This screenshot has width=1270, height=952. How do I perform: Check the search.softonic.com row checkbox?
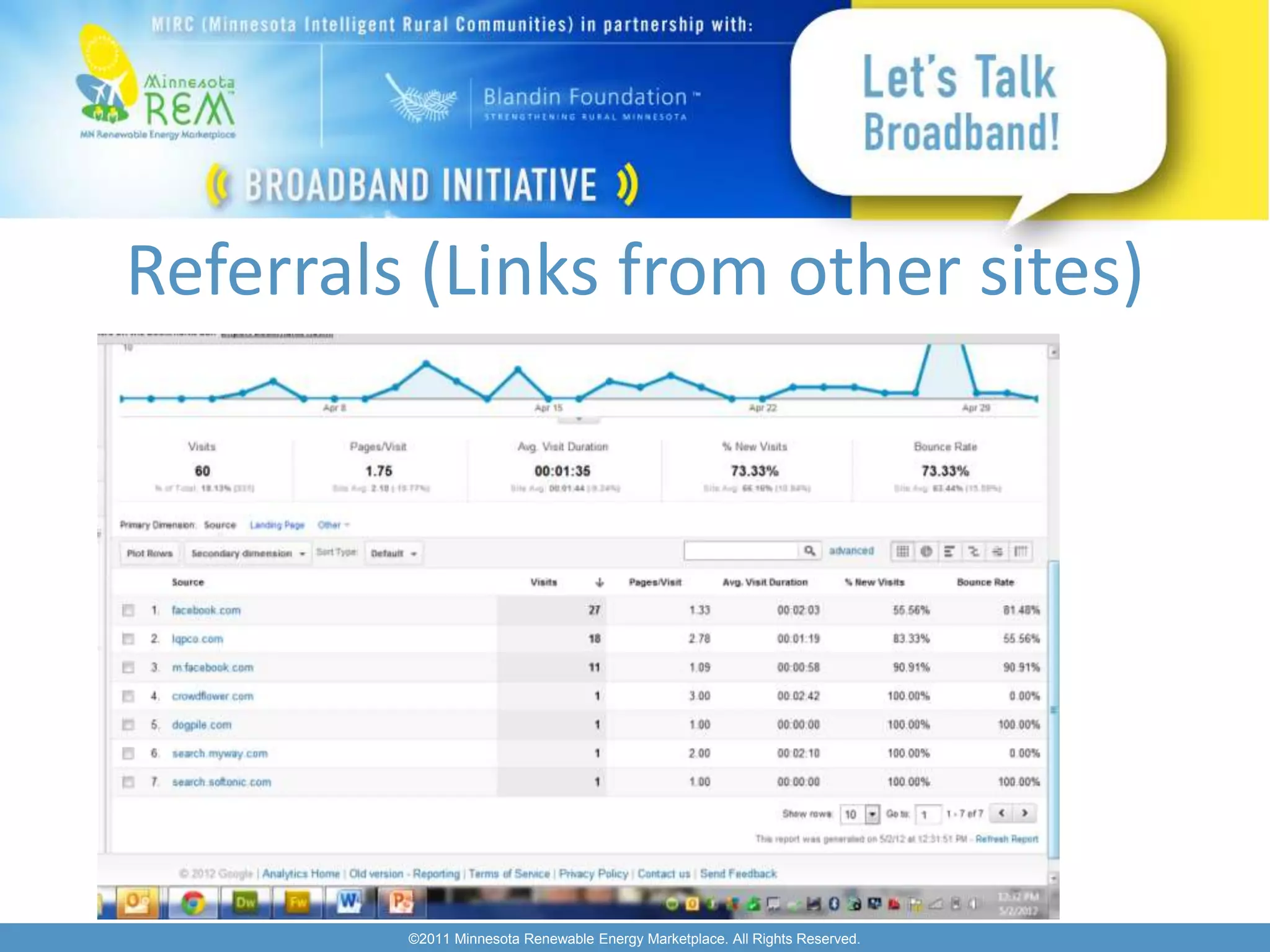tap(128, 782)
